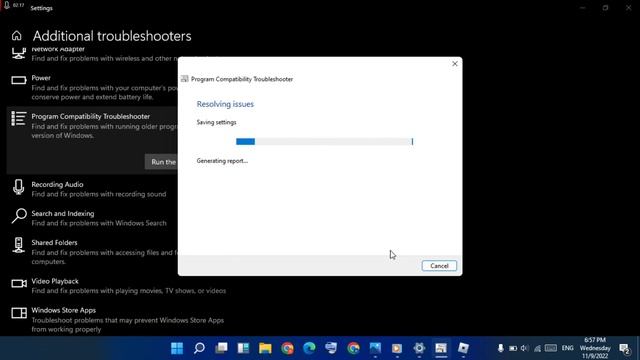Open Windows Store Apps troubleshooter icon
Image resolution: width=640 pixels, height=360 pixels.
(x=19, y=313)
